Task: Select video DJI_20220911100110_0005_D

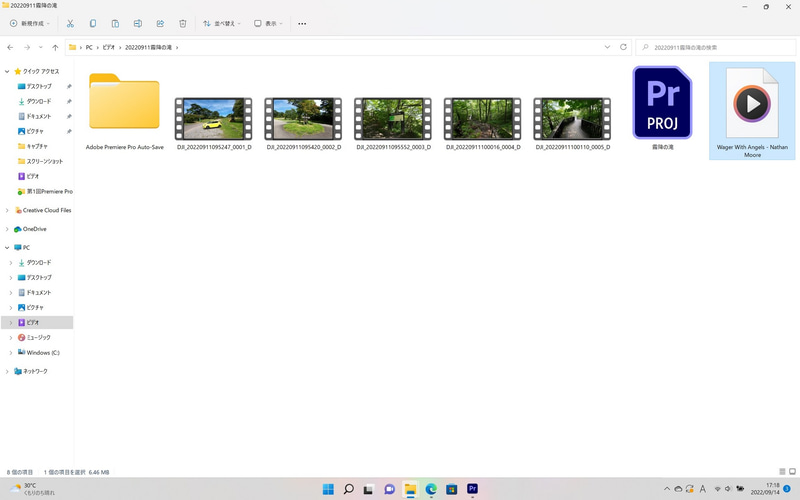Action: (x=572, y=123)
